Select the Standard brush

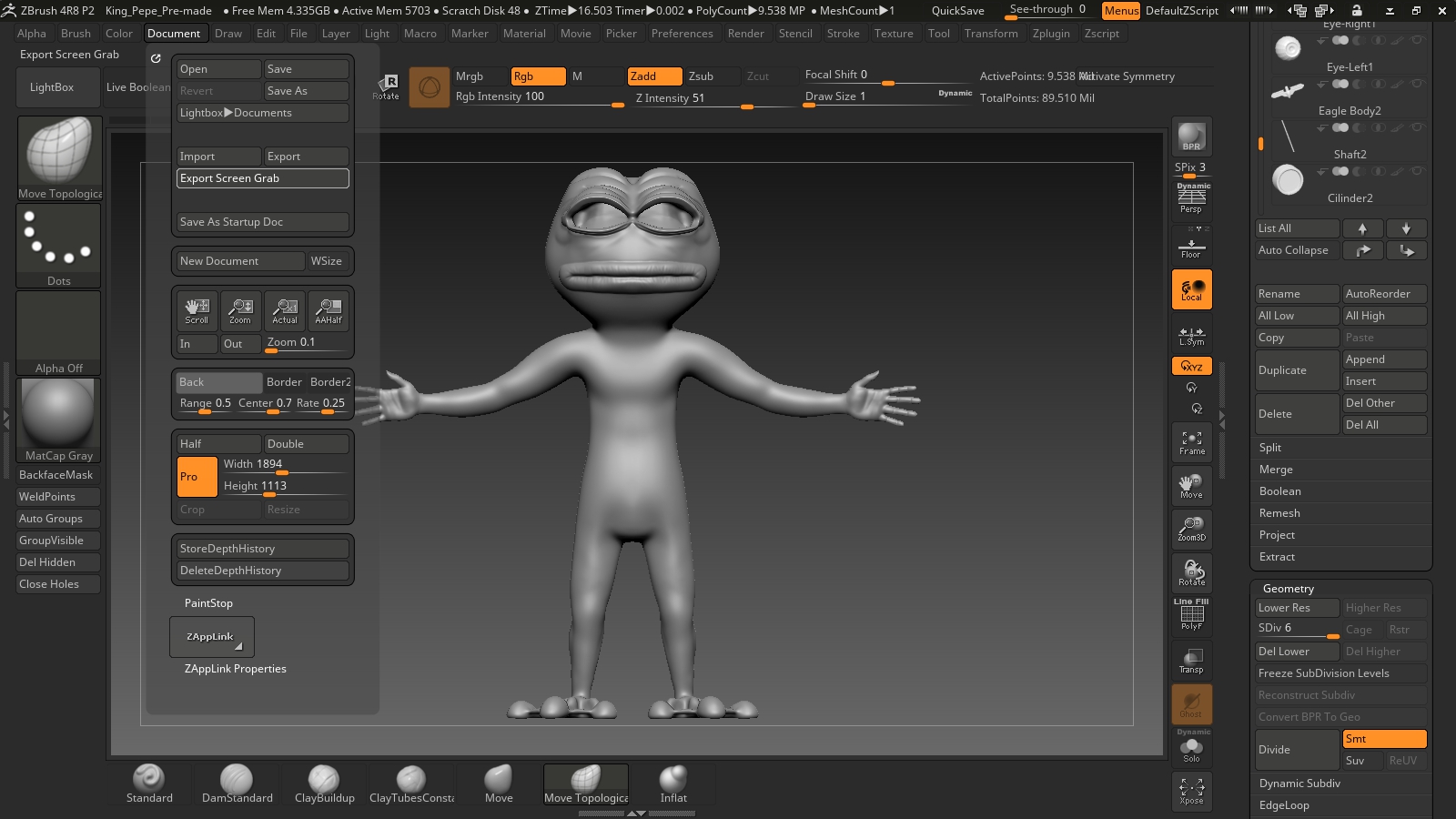(149, 784)
